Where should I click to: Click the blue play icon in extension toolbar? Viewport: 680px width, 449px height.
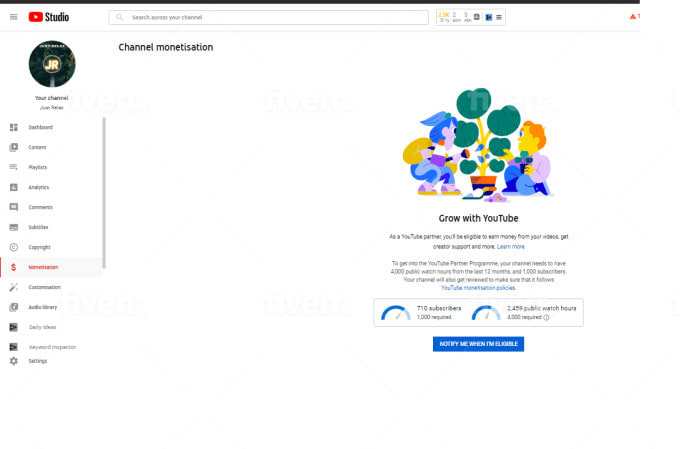click(x=489, y=17)
